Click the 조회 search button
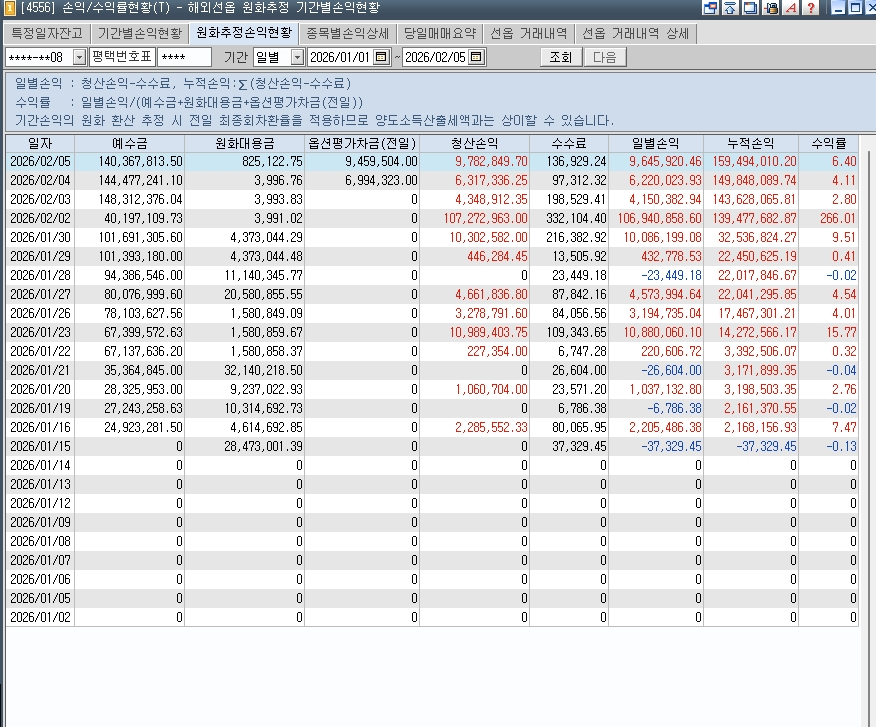This screenshot has width=876, height=727. pos(561,57)
